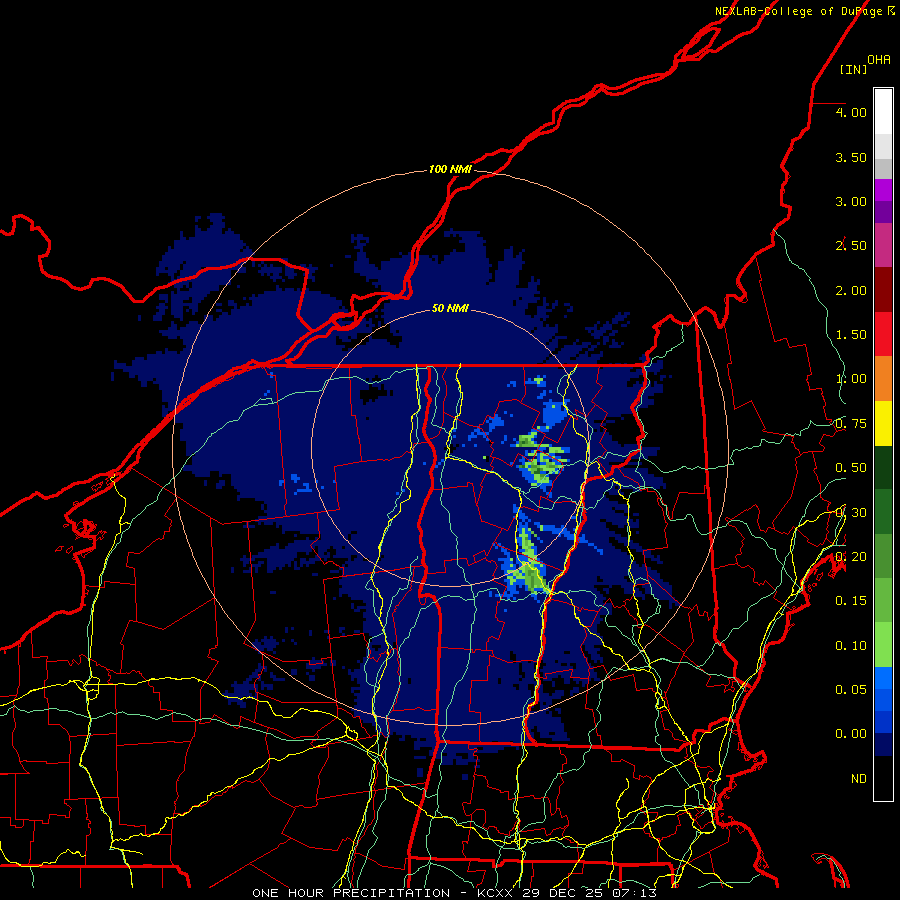Click the light green 0.10 legend swatch

pos(883,645)
